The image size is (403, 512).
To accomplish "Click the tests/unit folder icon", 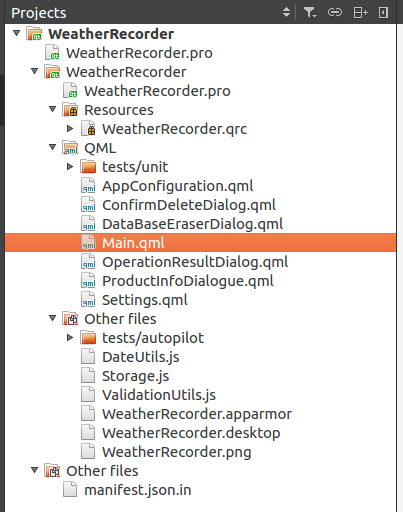I will tap(88, 167).
